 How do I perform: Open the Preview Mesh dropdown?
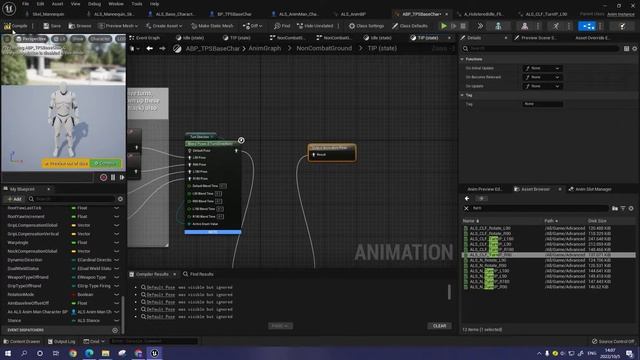118,26
